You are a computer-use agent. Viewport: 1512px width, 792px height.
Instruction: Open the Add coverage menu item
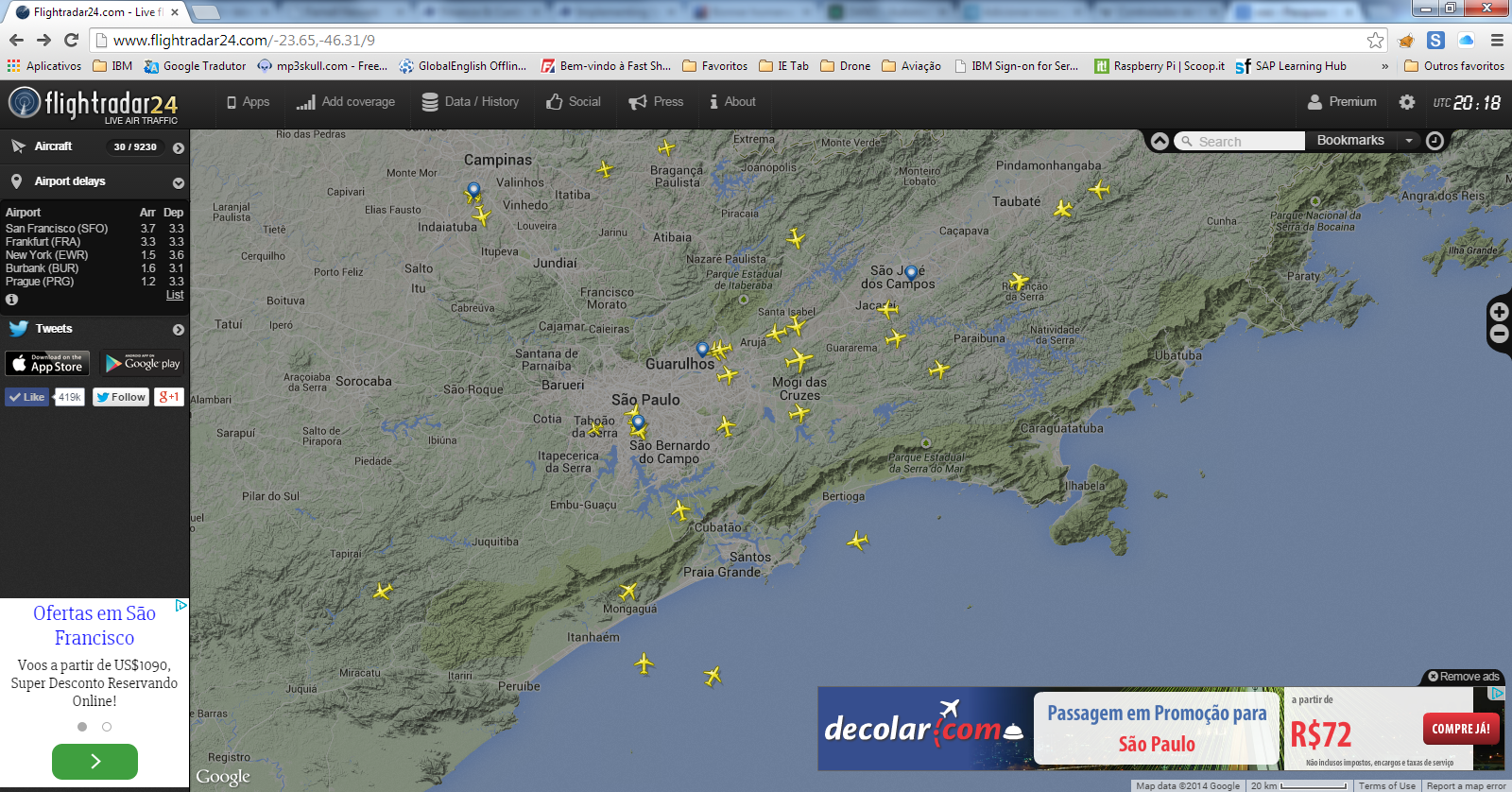(x=346, y=102)
